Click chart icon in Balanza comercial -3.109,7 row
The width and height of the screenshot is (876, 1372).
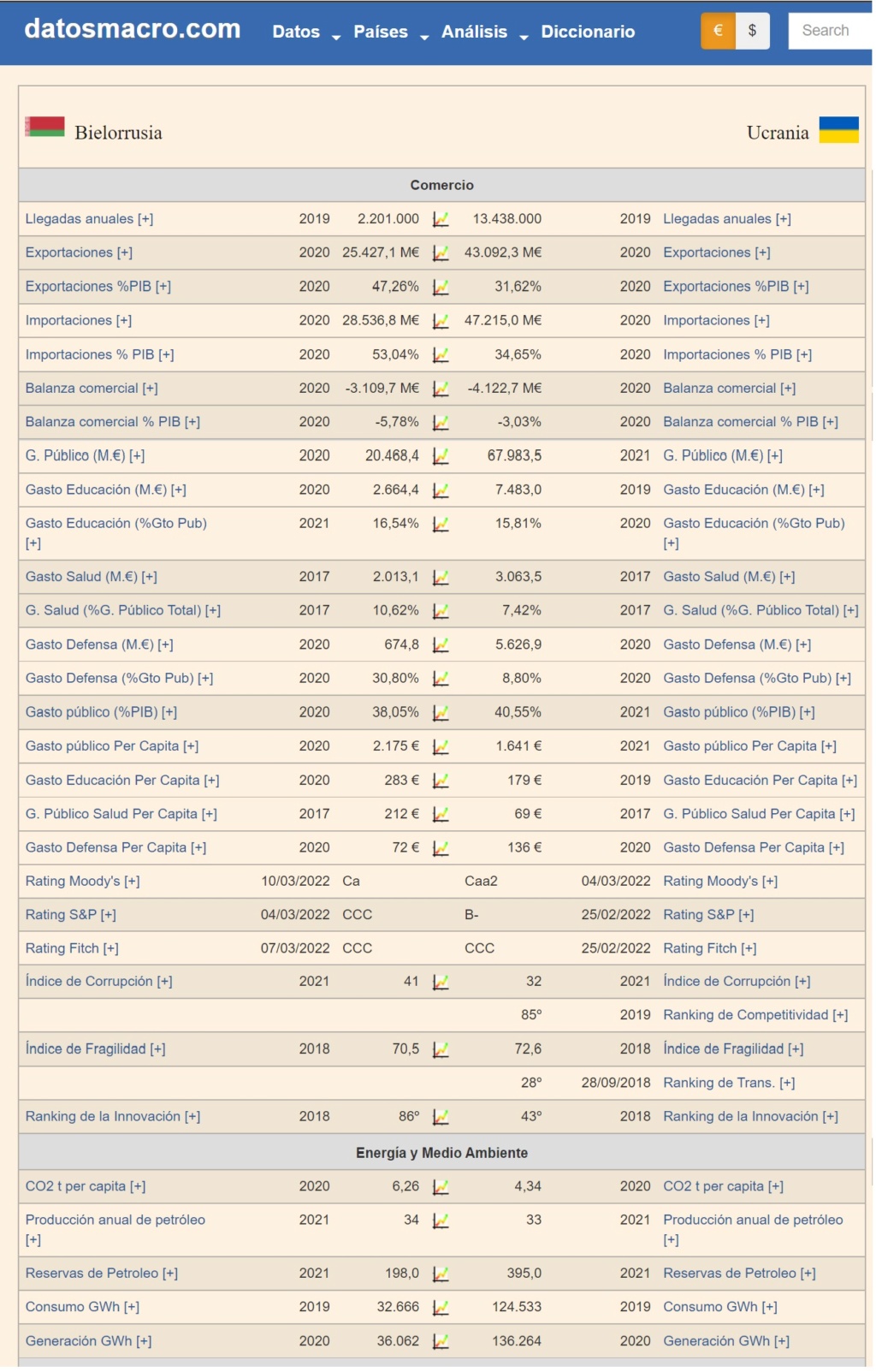click(x=441, y=389)
